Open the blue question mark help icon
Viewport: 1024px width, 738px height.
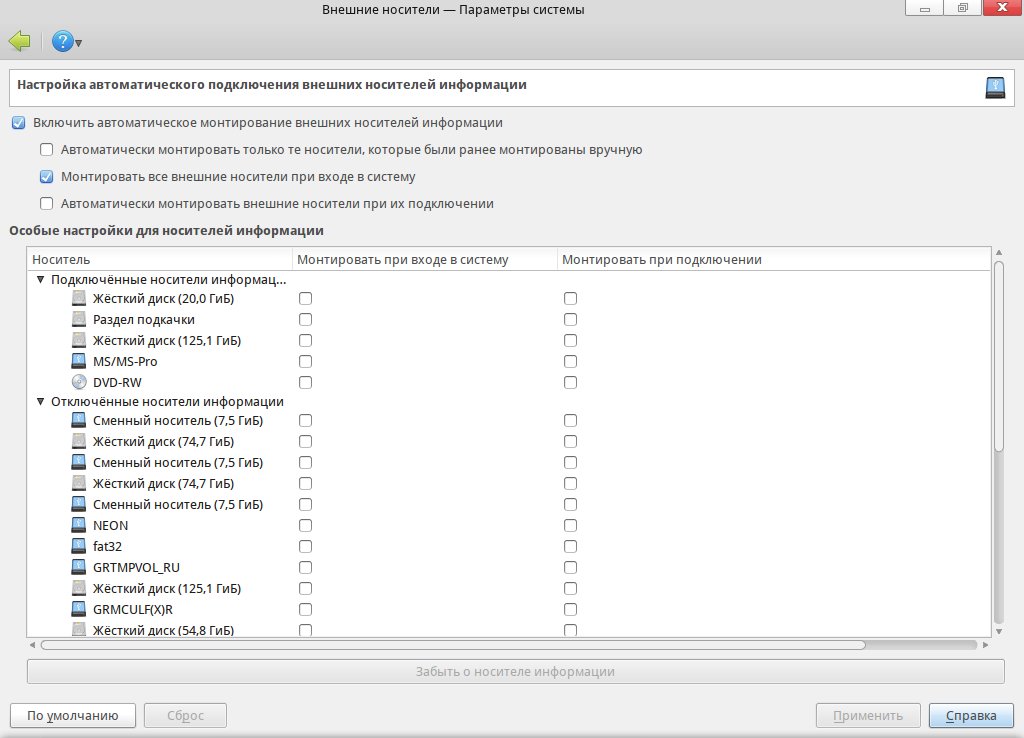(62, 41)
